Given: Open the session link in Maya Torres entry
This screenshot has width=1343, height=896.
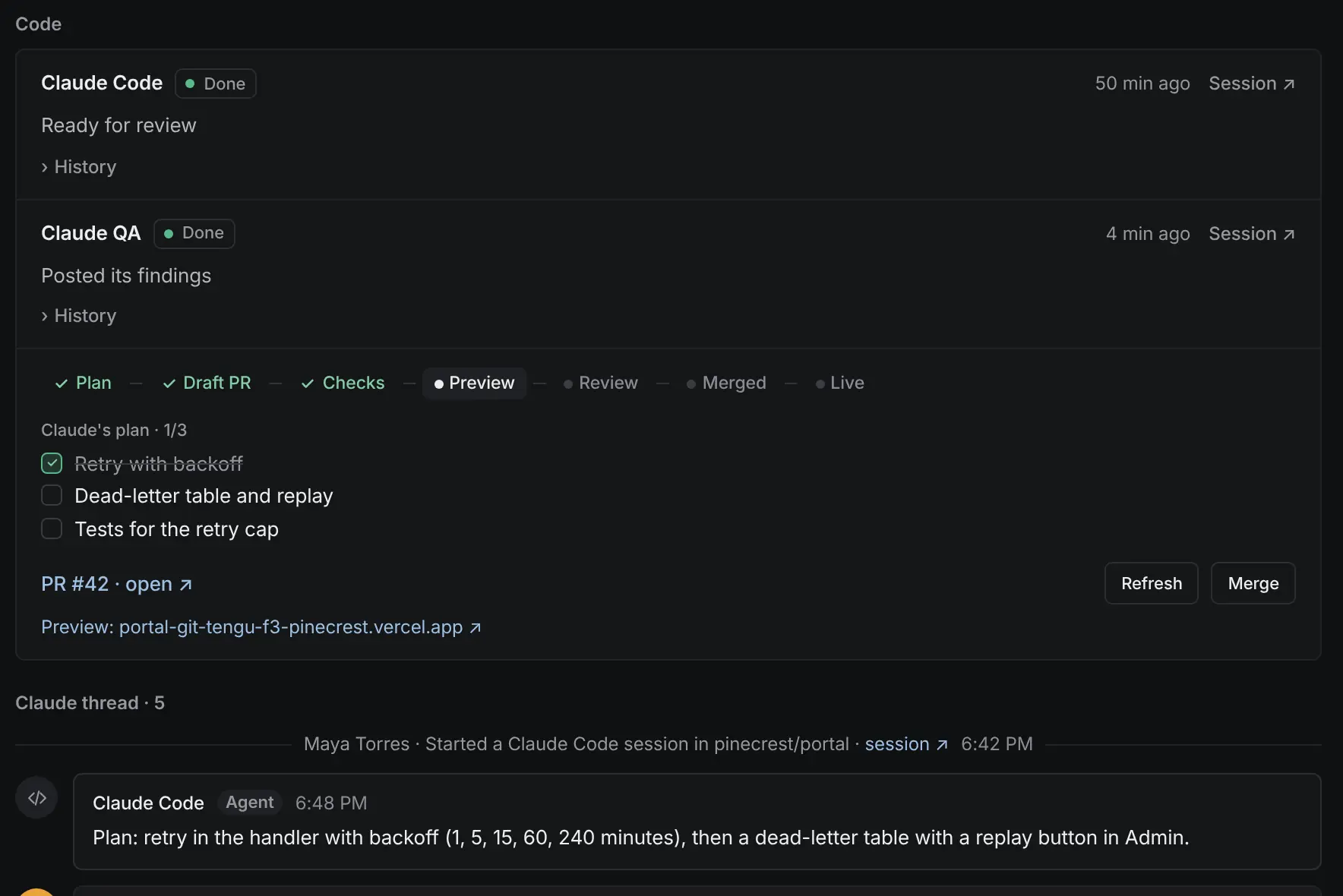Looking at the screenshot, I should click(906, 744).
